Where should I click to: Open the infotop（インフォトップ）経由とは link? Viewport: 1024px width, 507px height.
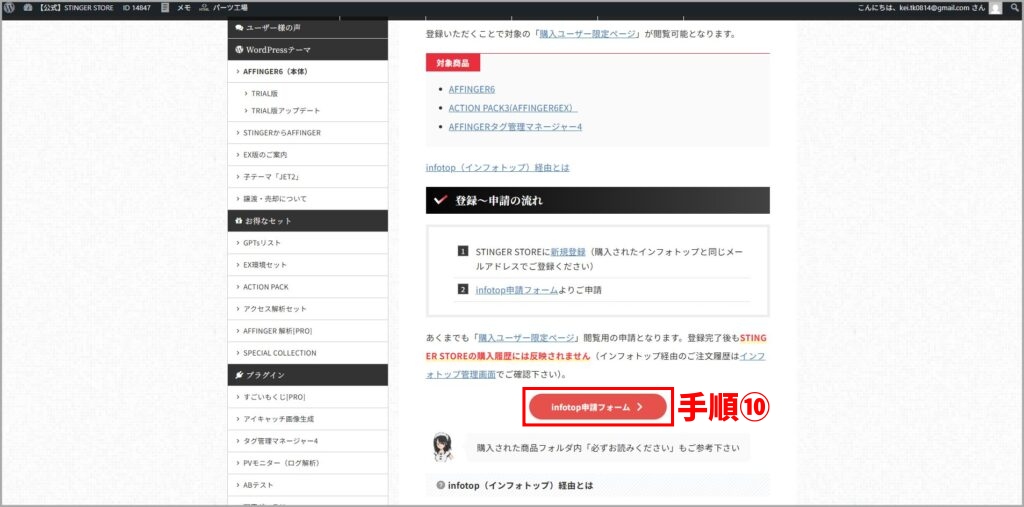click(497, 168)
